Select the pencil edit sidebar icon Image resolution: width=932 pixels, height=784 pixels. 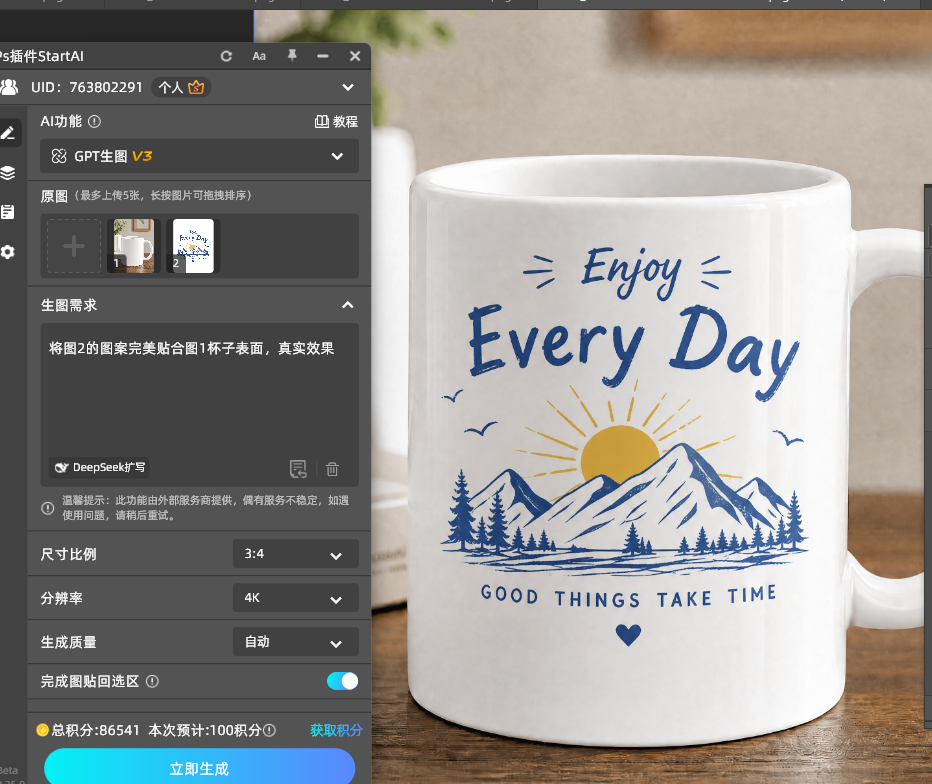8,133
